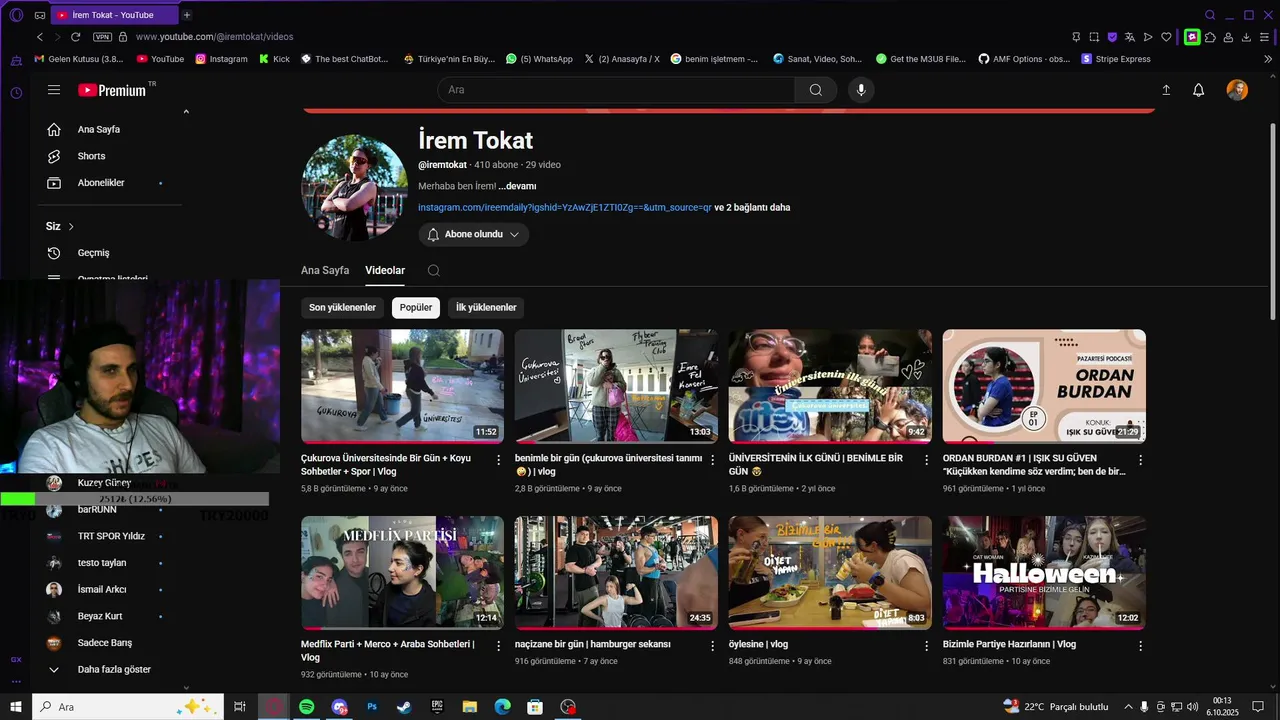The height and width of the screenshot is (720, 1280).
Task: Toggle the VPN badge in address bar
Action: 102,37
